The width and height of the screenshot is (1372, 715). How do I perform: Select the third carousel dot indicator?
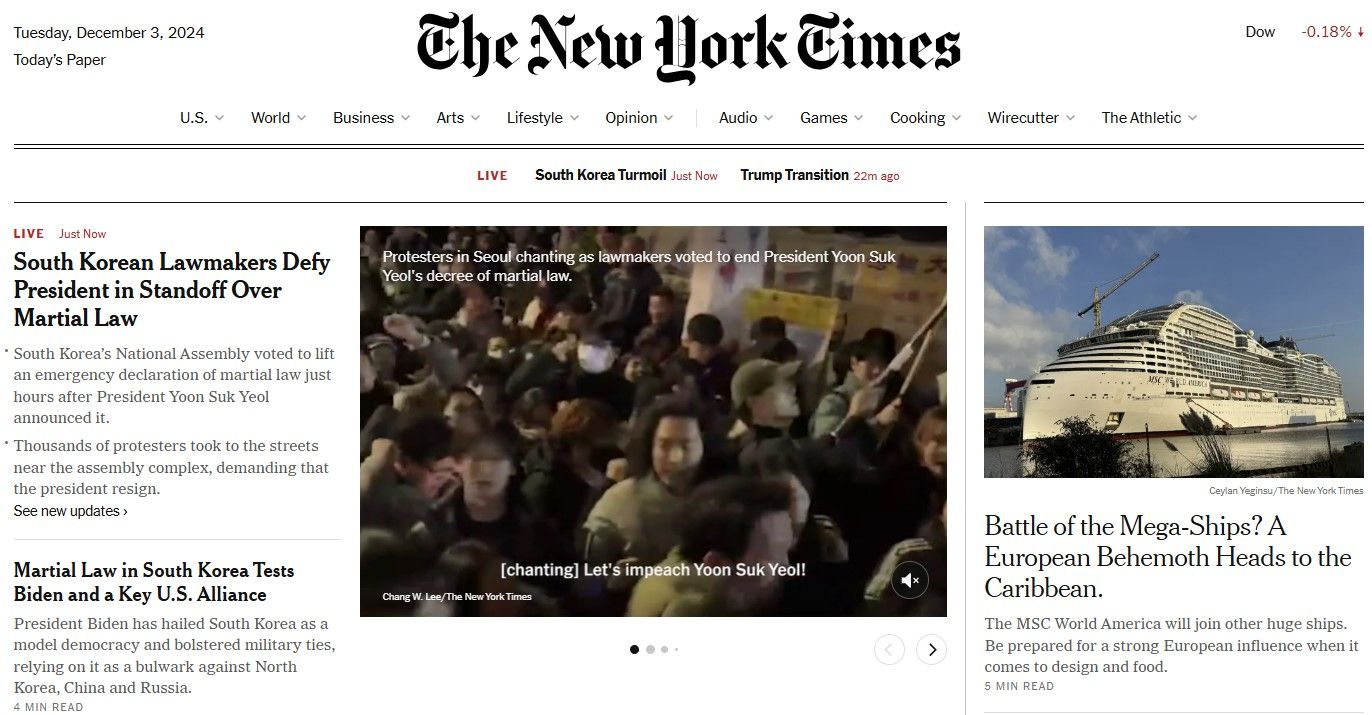coord(664,649)
